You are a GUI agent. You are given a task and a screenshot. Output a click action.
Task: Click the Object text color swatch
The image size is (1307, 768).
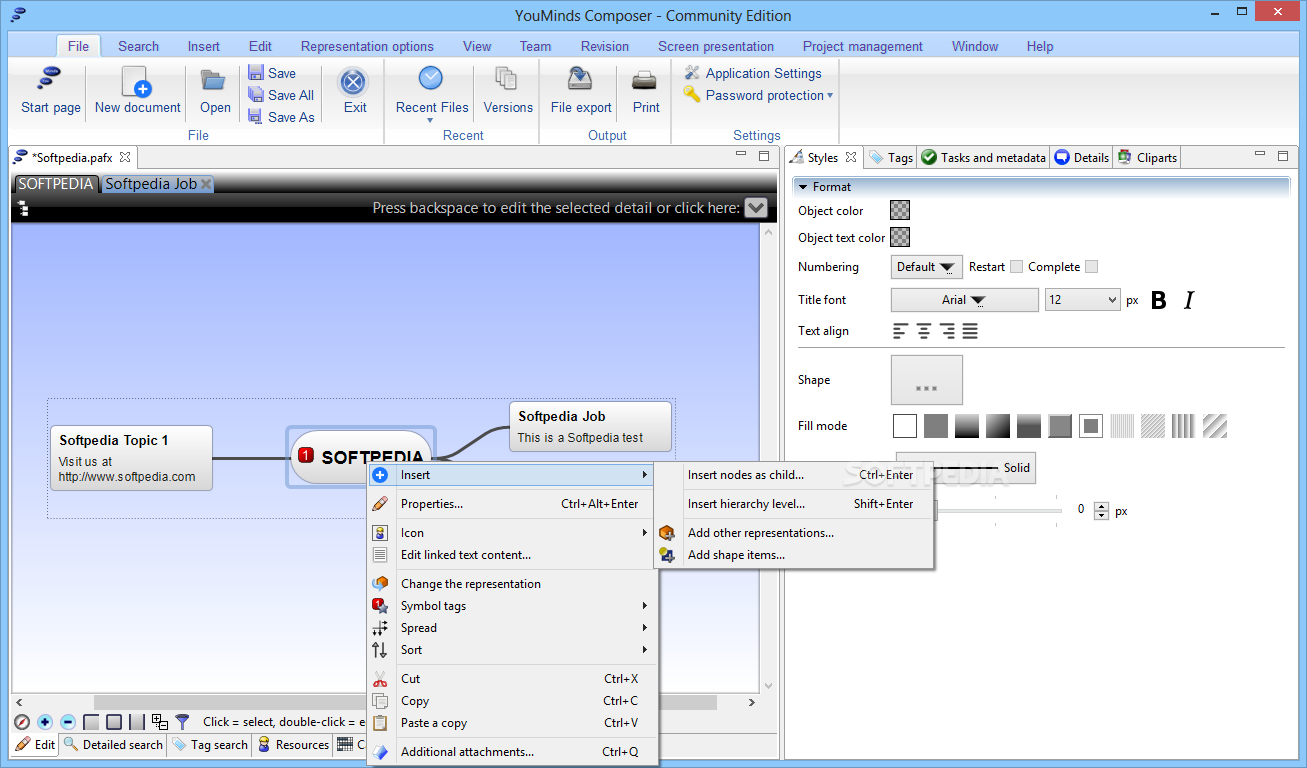[x=900, y=238]
